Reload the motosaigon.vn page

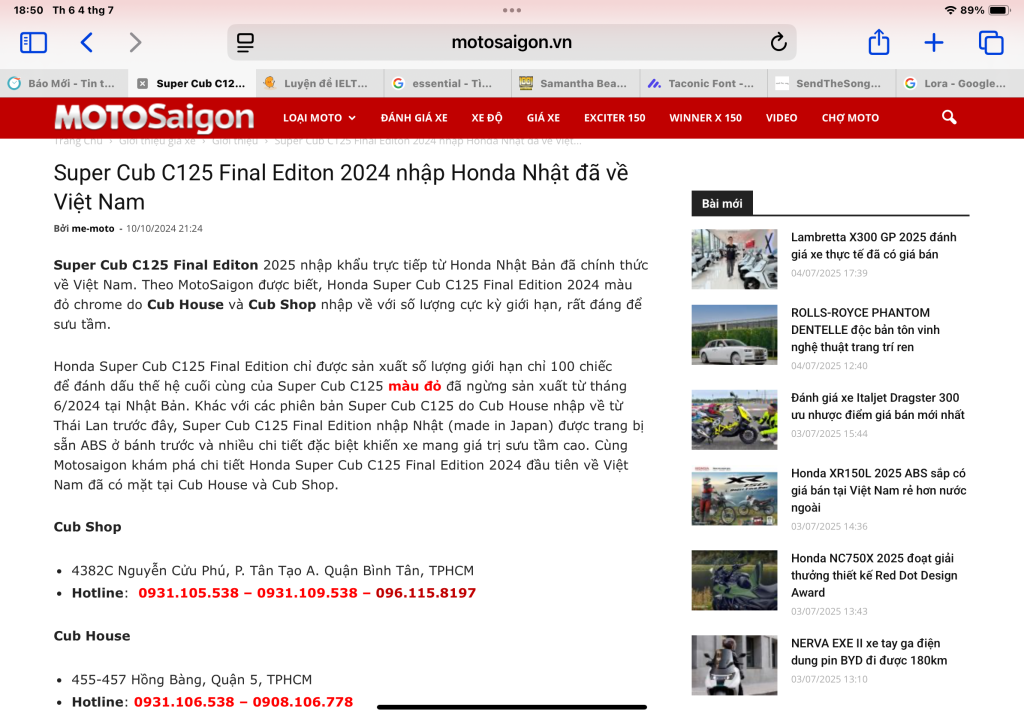(x=778, y=42)
